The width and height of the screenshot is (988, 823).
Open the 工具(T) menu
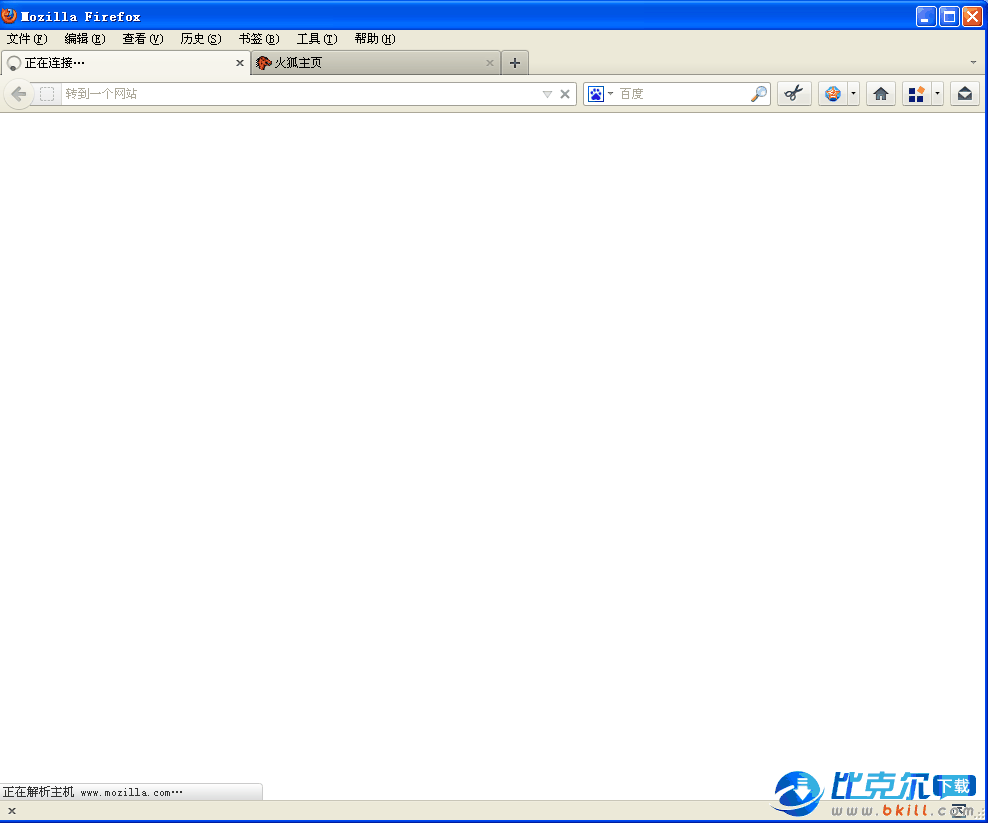317,39
